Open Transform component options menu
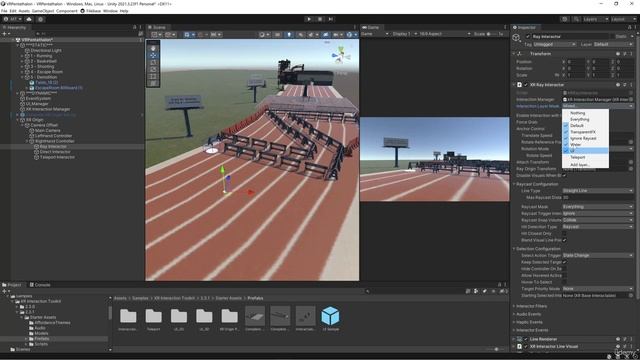The height and width of the screenshot is (360, 640). [631, 54]
